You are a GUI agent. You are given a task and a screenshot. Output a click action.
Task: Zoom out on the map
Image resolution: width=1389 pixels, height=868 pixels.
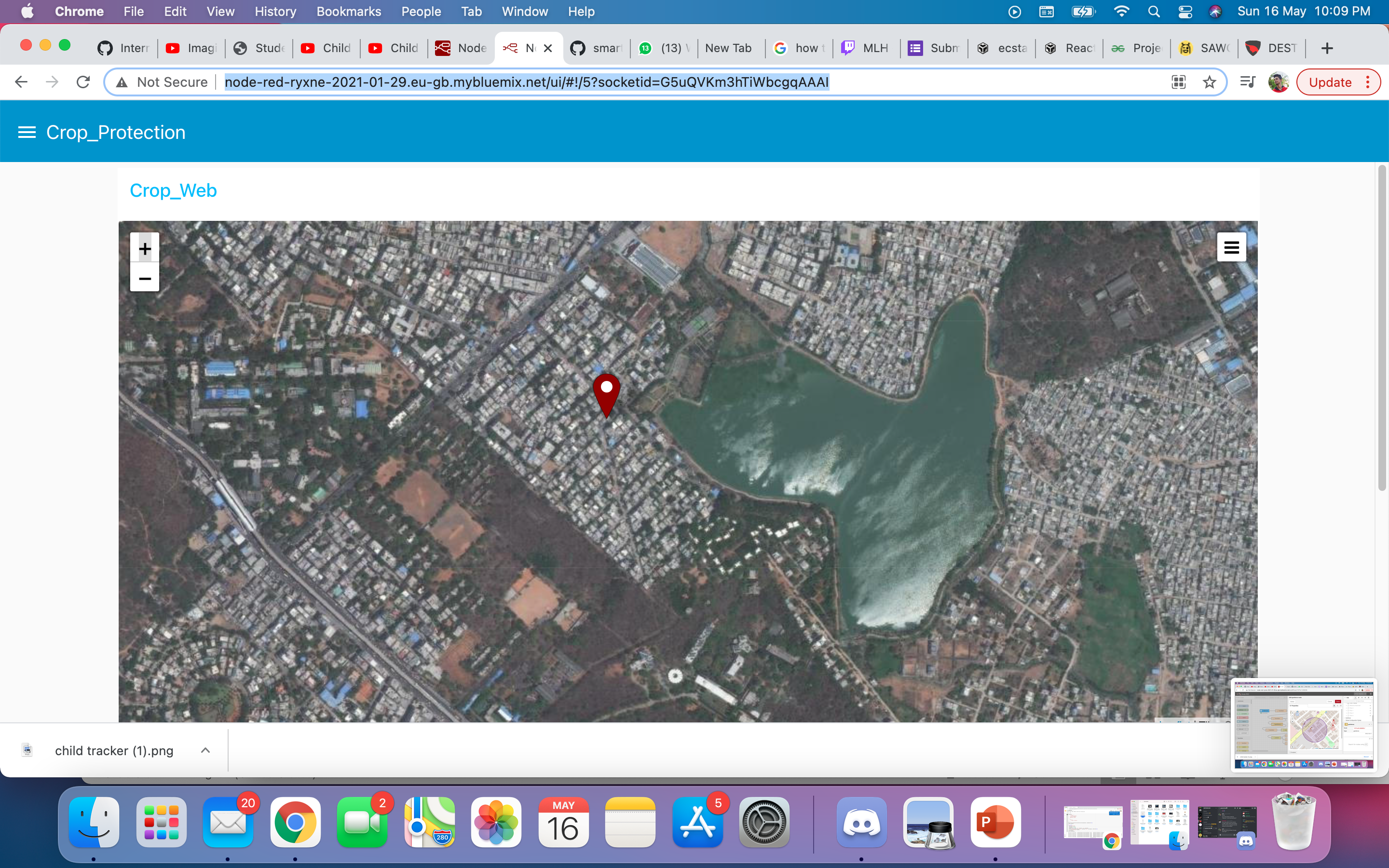pyautogui.click(x=145, y=278)
